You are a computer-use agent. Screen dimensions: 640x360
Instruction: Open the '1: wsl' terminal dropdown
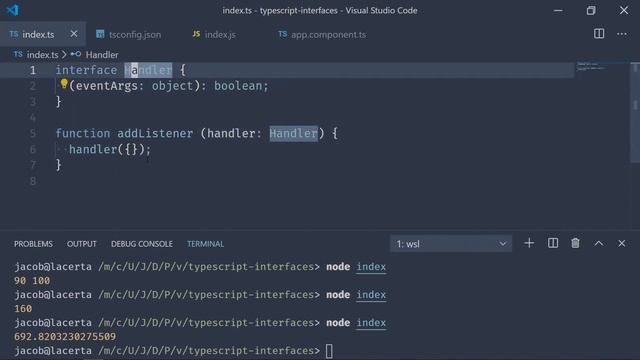pos(451,244)
